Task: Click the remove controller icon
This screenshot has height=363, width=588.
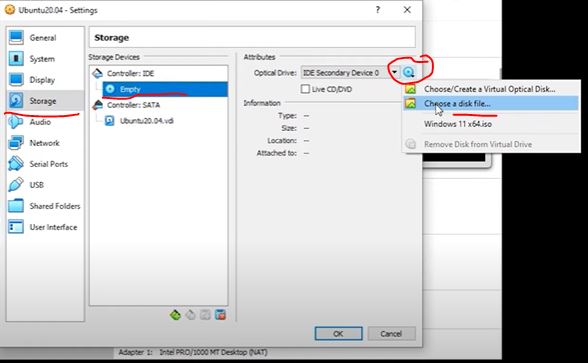Action: (190, 315)
